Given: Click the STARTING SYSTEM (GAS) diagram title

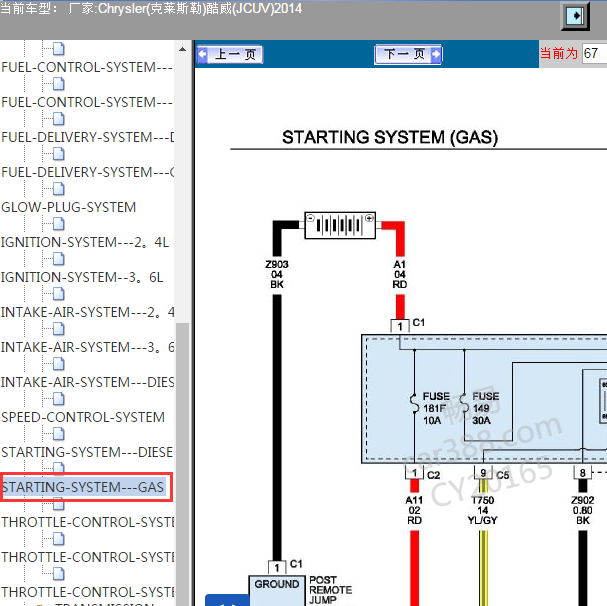Looking at the screenshot, I should [x=390, y=137].
